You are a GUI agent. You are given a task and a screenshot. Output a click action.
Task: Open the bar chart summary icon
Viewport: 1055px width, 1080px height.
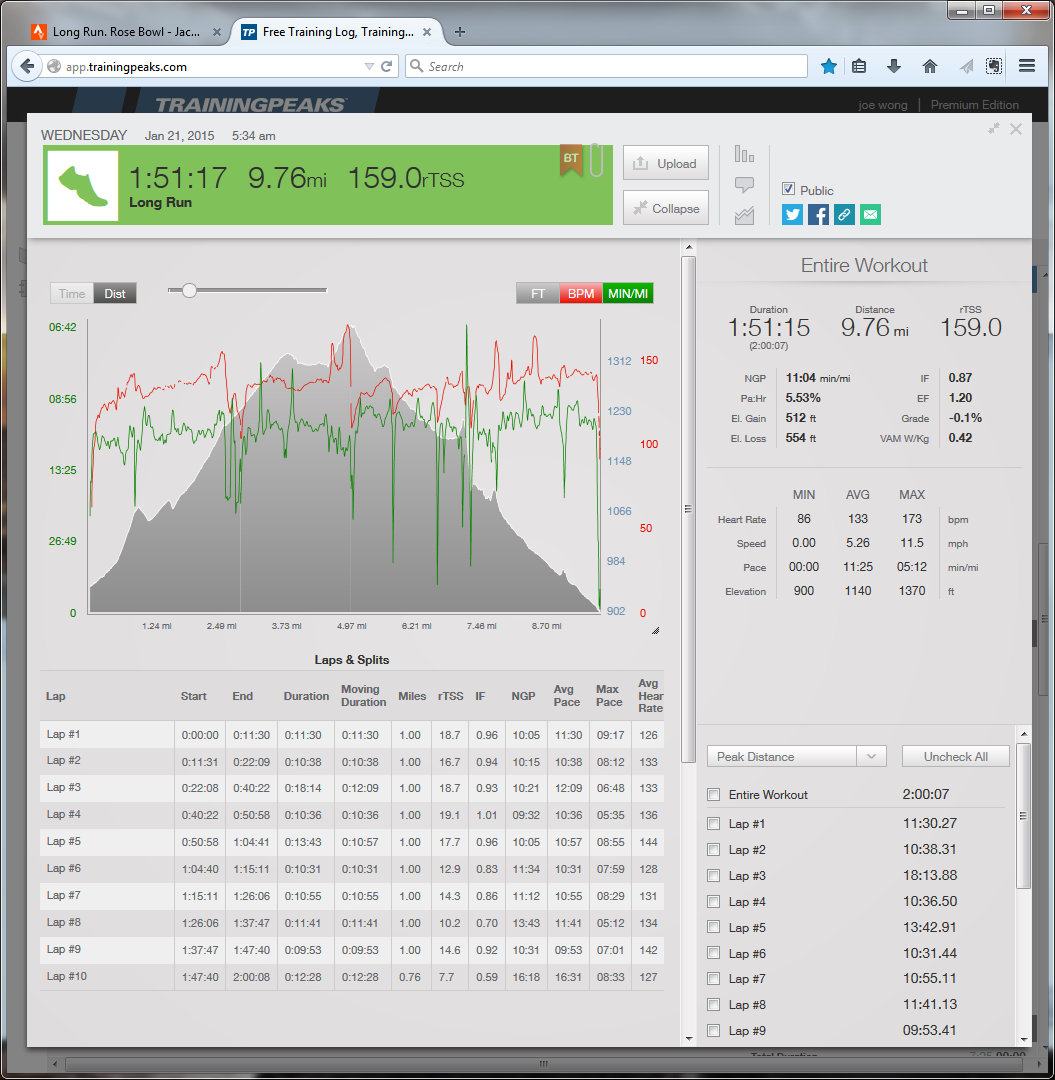click(x=744, y=154)
